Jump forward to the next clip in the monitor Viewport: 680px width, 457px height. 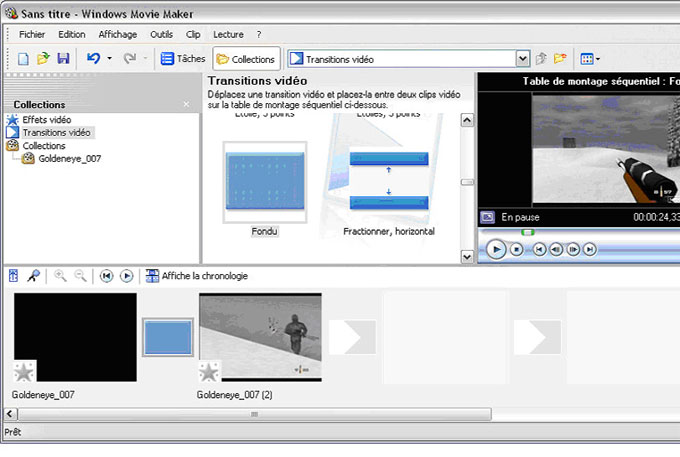590,249
